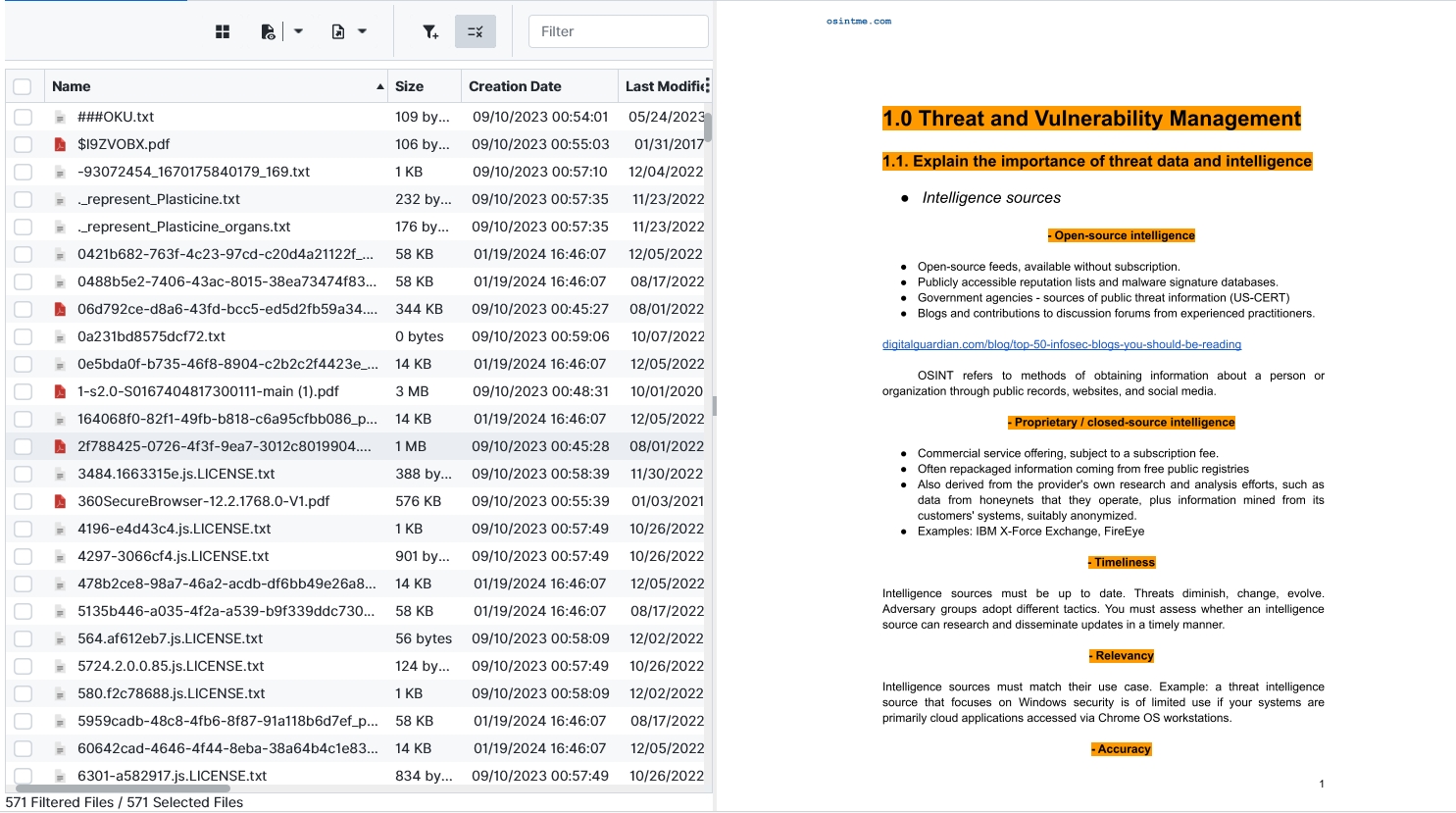The image size is (1456, 813).
Task: Focus the Filter text field
Action: coord(618,31)
